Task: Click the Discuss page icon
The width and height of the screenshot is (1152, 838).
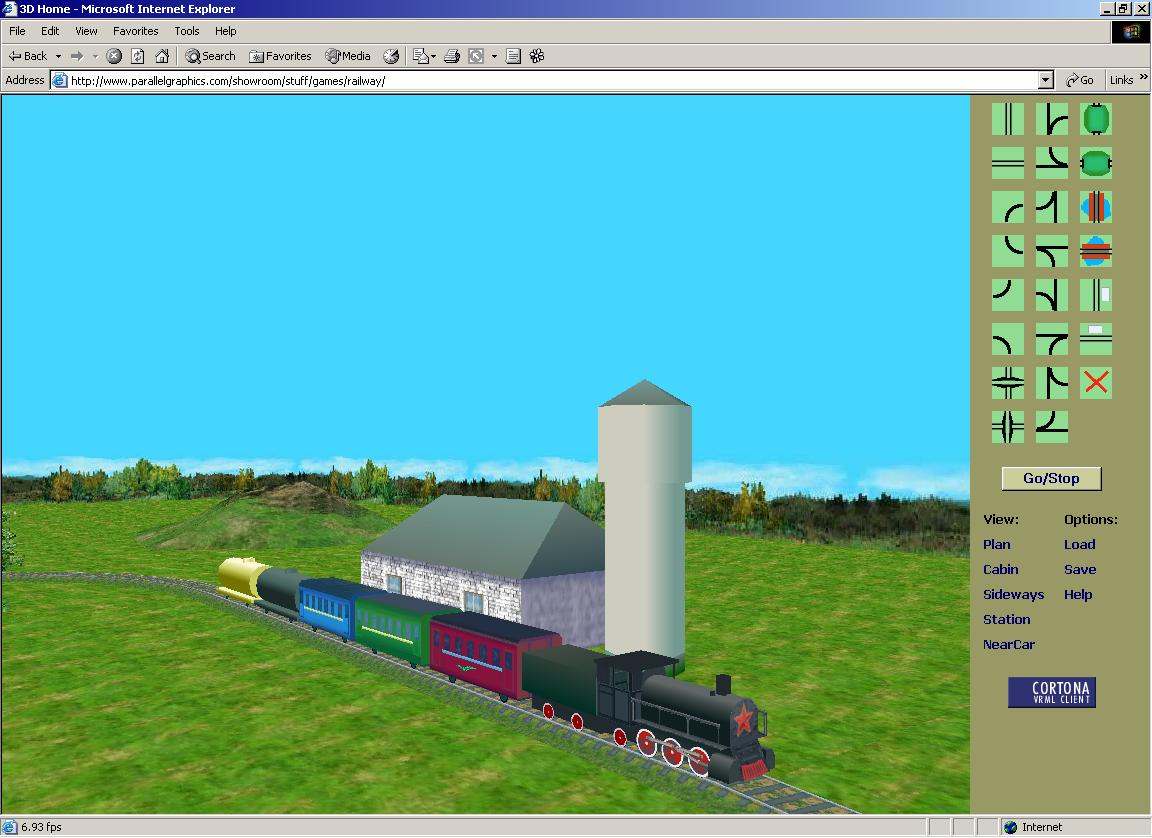Action: tap(514, 56)
